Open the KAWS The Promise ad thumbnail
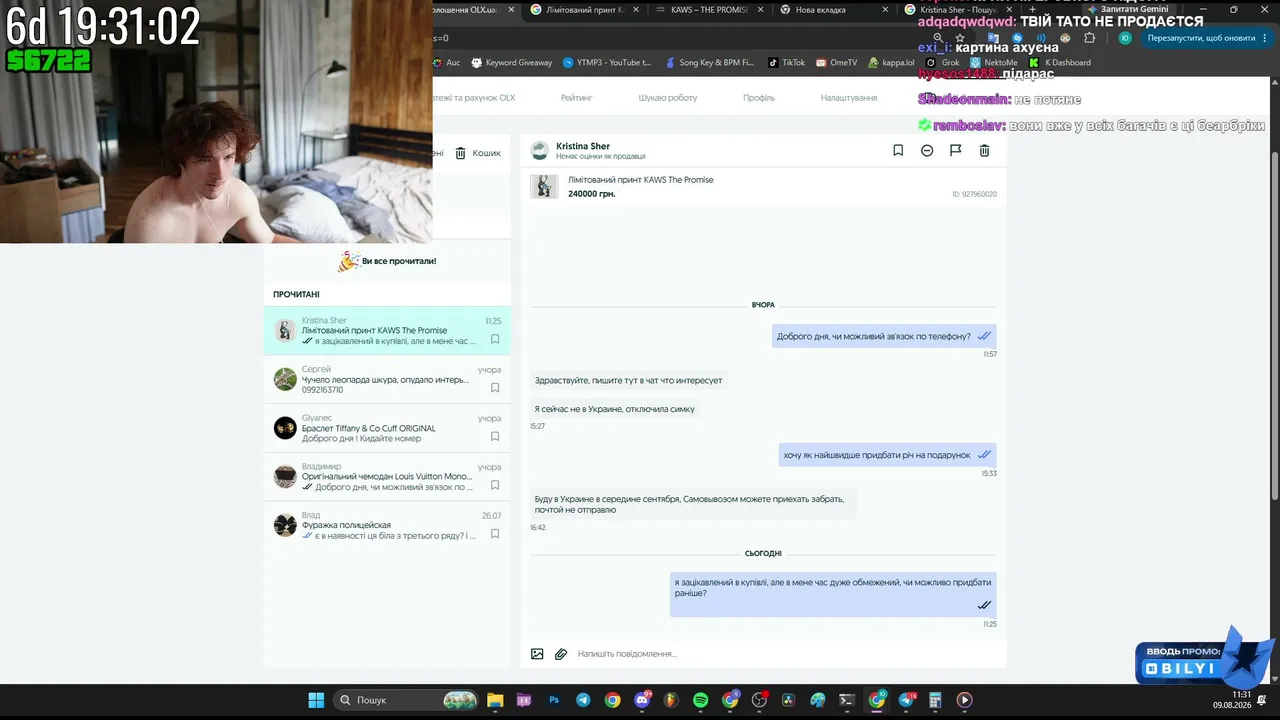 point(544,187)
